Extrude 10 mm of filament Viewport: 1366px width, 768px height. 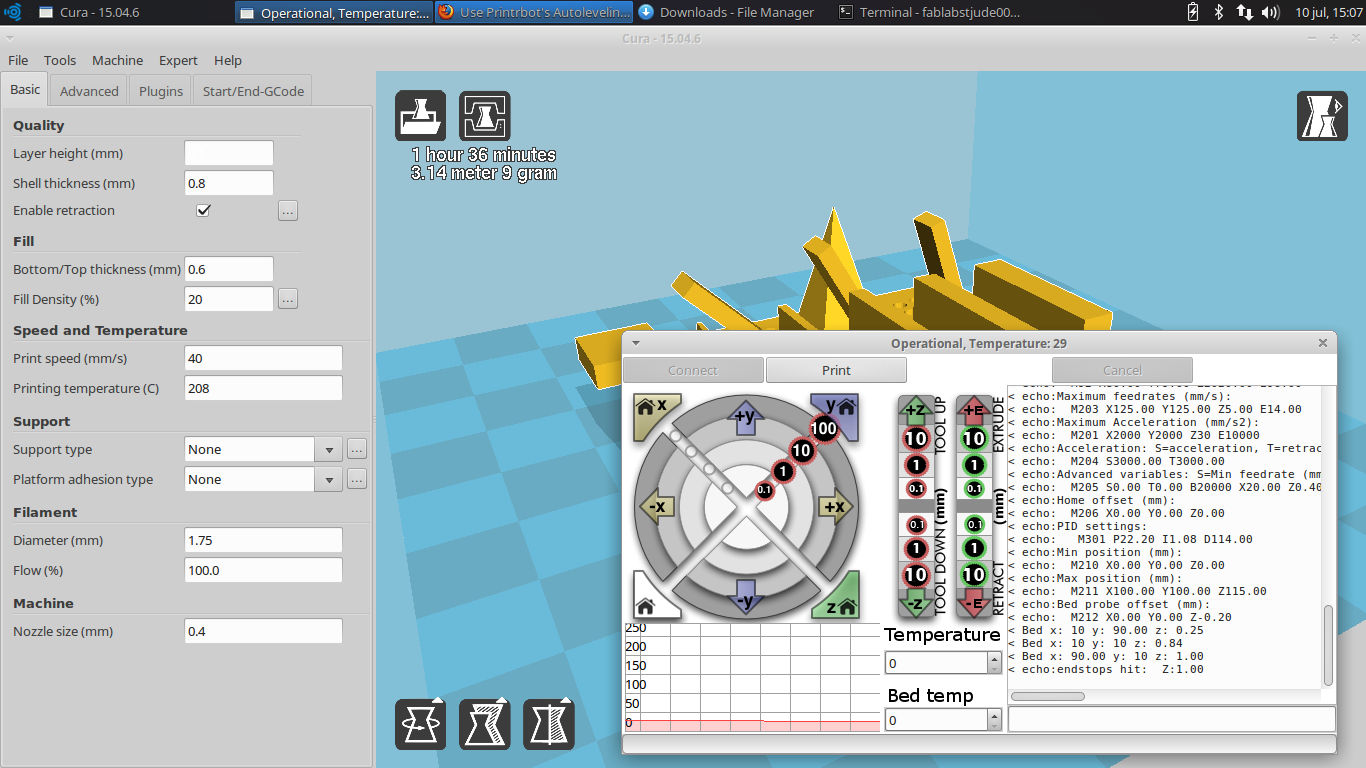pyautogui.click(x=974, y=438)
